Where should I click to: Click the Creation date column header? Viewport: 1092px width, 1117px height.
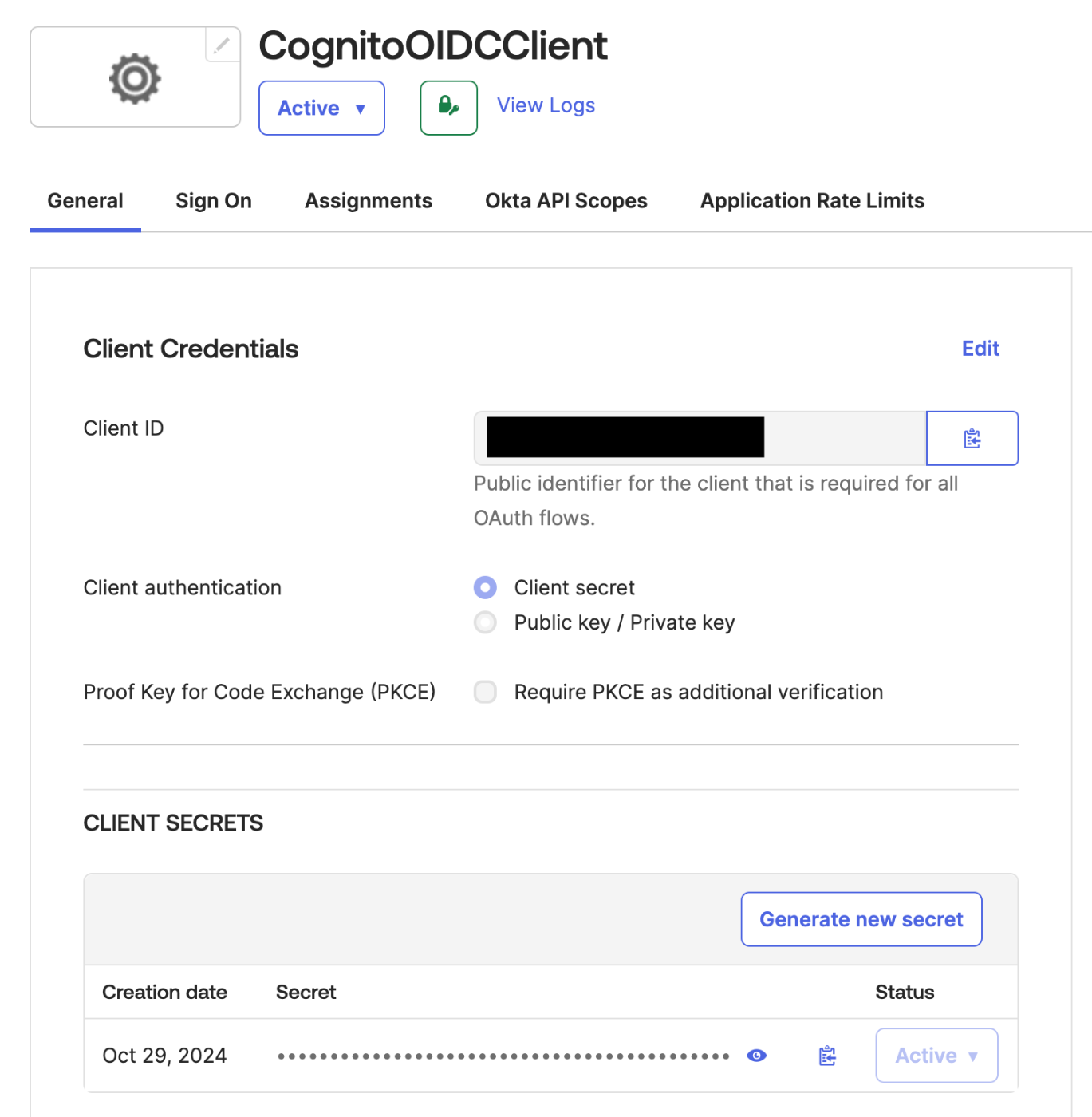pyautogui.click(x=164, y=992)
